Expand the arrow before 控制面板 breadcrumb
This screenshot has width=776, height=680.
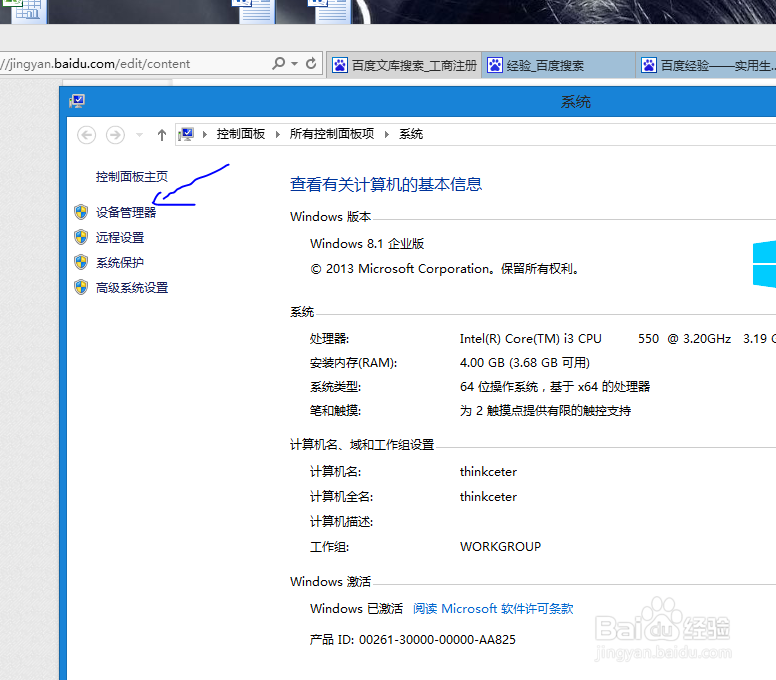pyautogui.click(x=204, y=134)
